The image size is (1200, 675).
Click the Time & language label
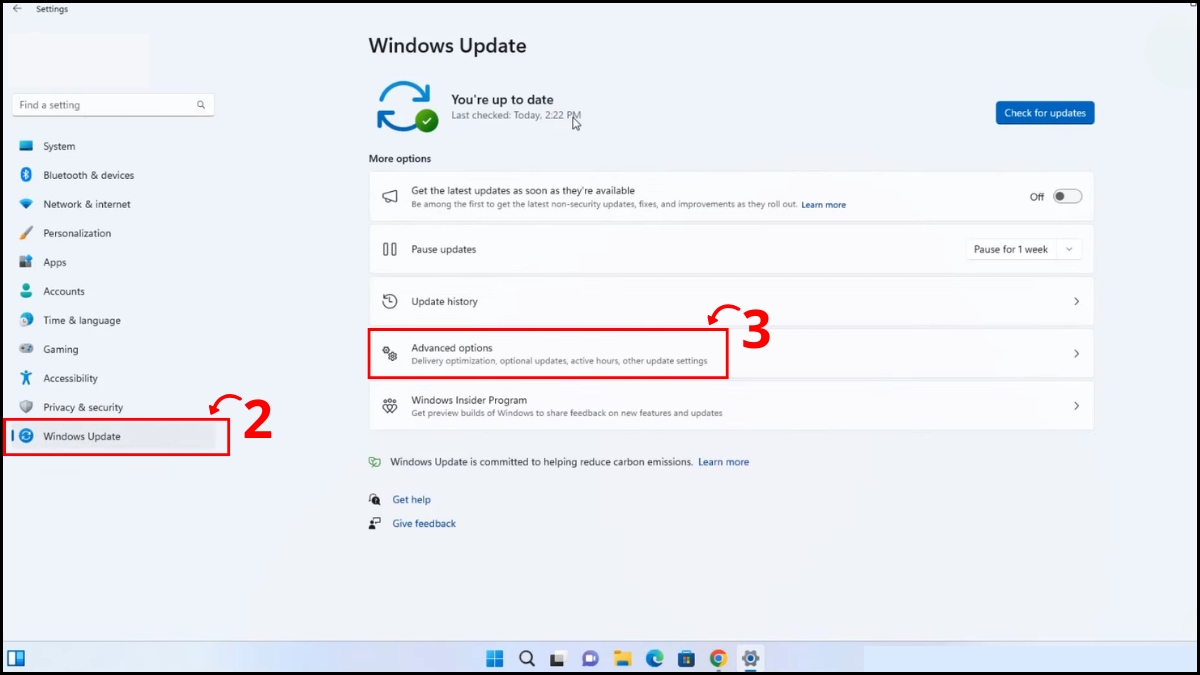point(82,320)
